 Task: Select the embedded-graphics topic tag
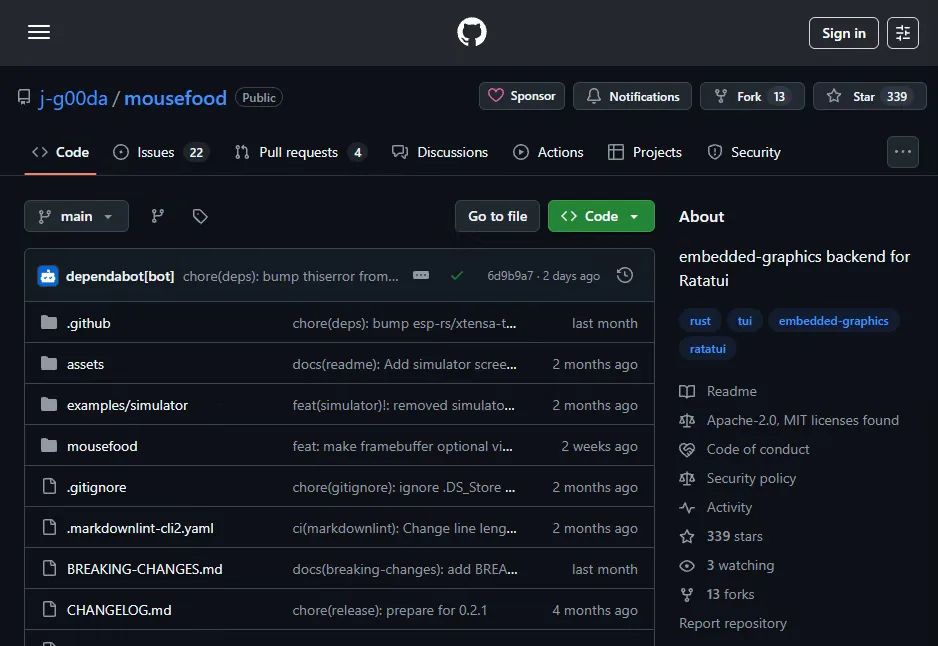click(x=834, y=320)
